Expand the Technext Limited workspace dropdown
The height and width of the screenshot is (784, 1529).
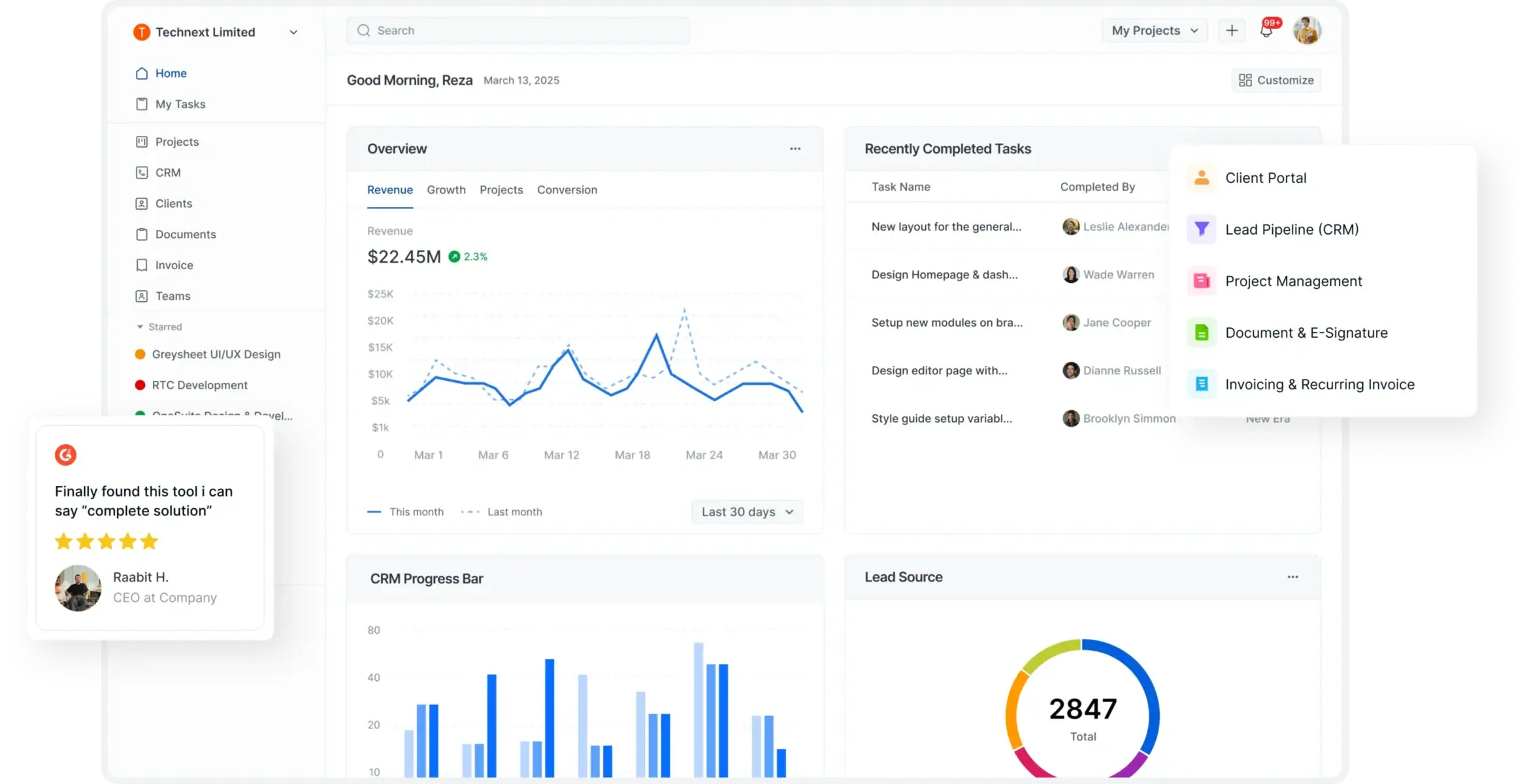click(x=293, y=32)
